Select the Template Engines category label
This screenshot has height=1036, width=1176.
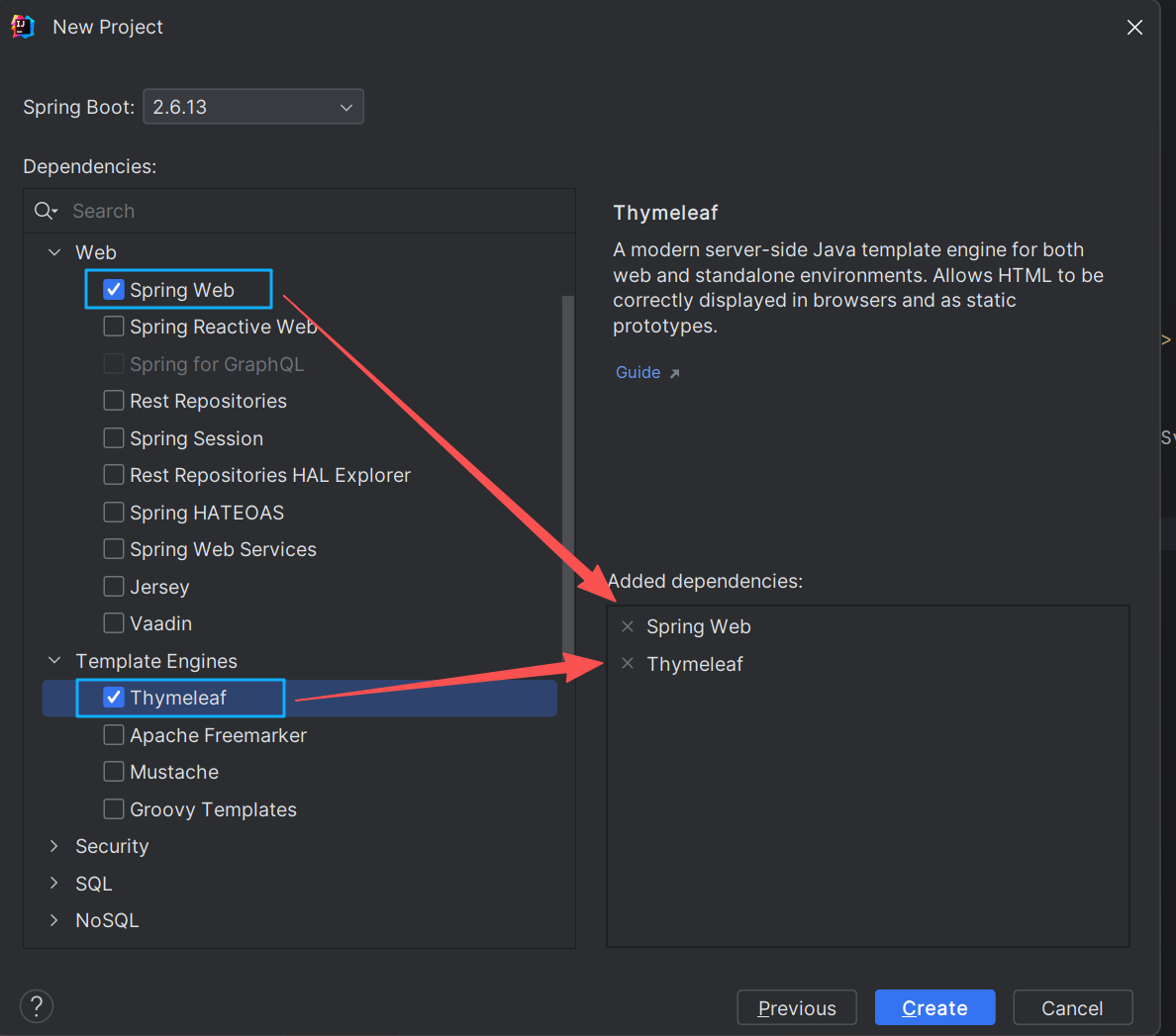(156, 661)
